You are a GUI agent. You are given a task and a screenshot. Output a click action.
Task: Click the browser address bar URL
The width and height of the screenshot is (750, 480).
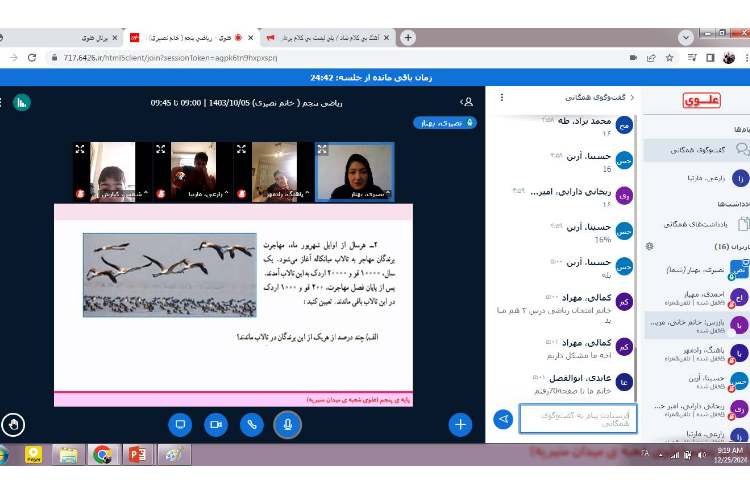click(x=170, y=58)
